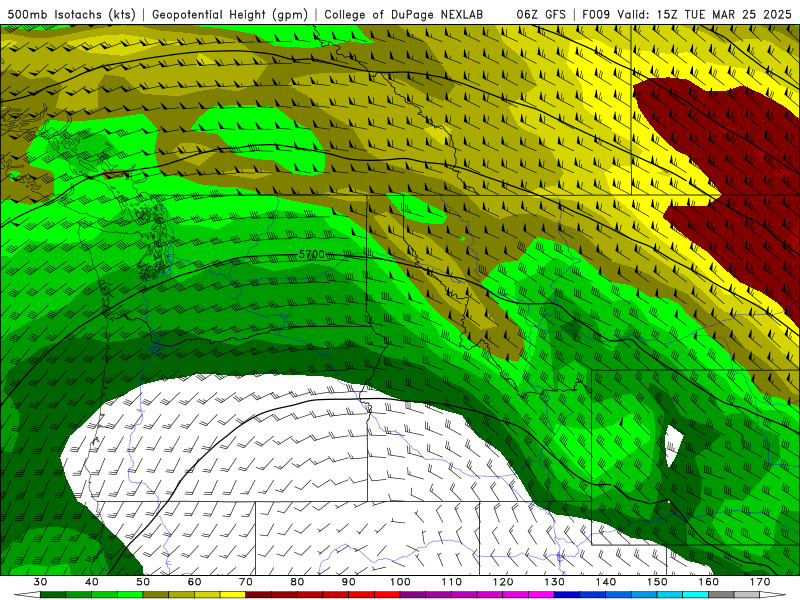Image resolution: width=800 pixels, height=600 pixels.
Task: Click the '50' value on the color scale
Action: [x=143, y=582]
